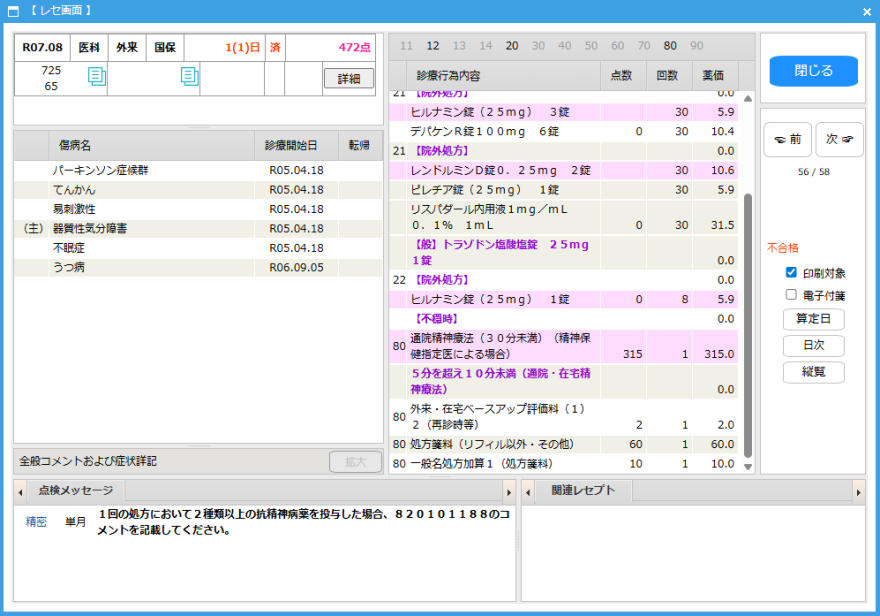Enable the 電子付箋 checkbox
The image size is (880, 616).
(791, 295)
